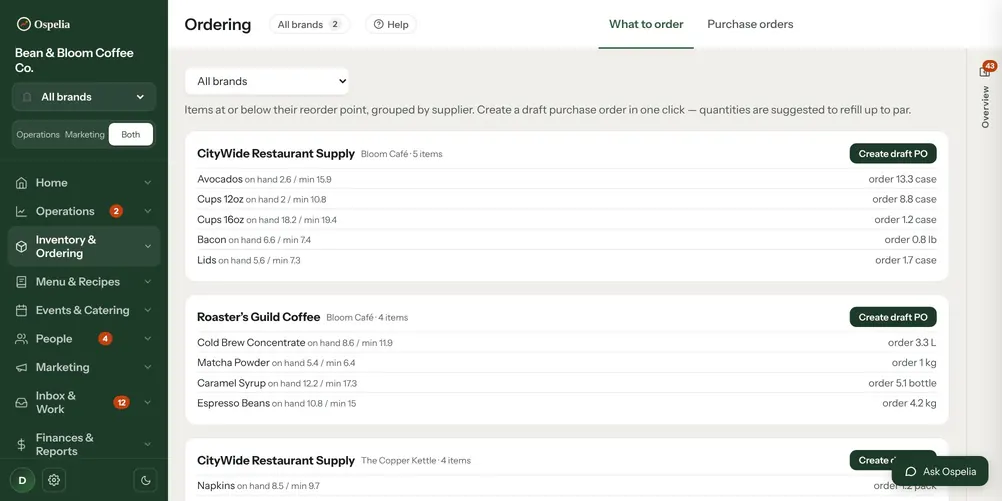Click the Help question mark icon
Image resolution: width=1002 pixels, height=501 pixels.
coord(378,24)
